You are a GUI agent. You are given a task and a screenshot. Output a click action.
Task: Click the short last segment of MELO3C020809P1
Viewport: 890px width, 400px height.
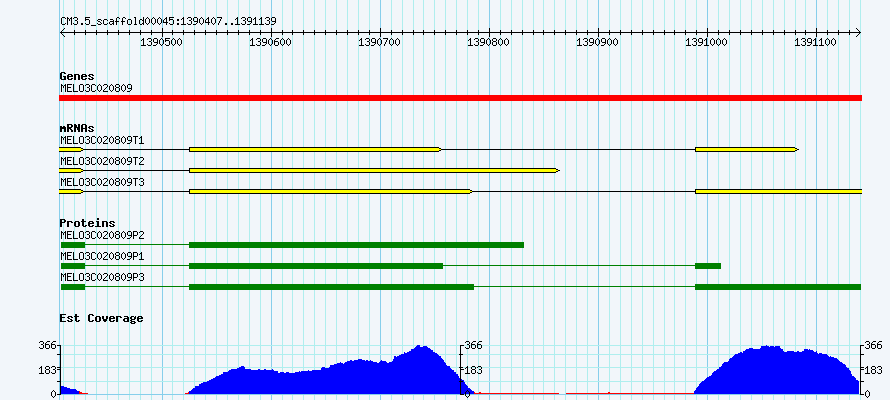(x=708, y=266)
